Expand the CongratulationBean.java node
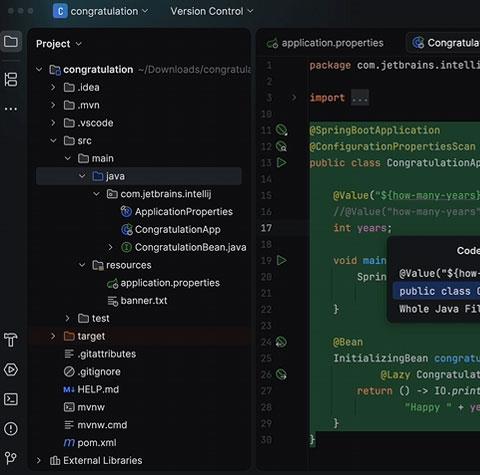This screenshot has height=475, width=480. [111, 247]
